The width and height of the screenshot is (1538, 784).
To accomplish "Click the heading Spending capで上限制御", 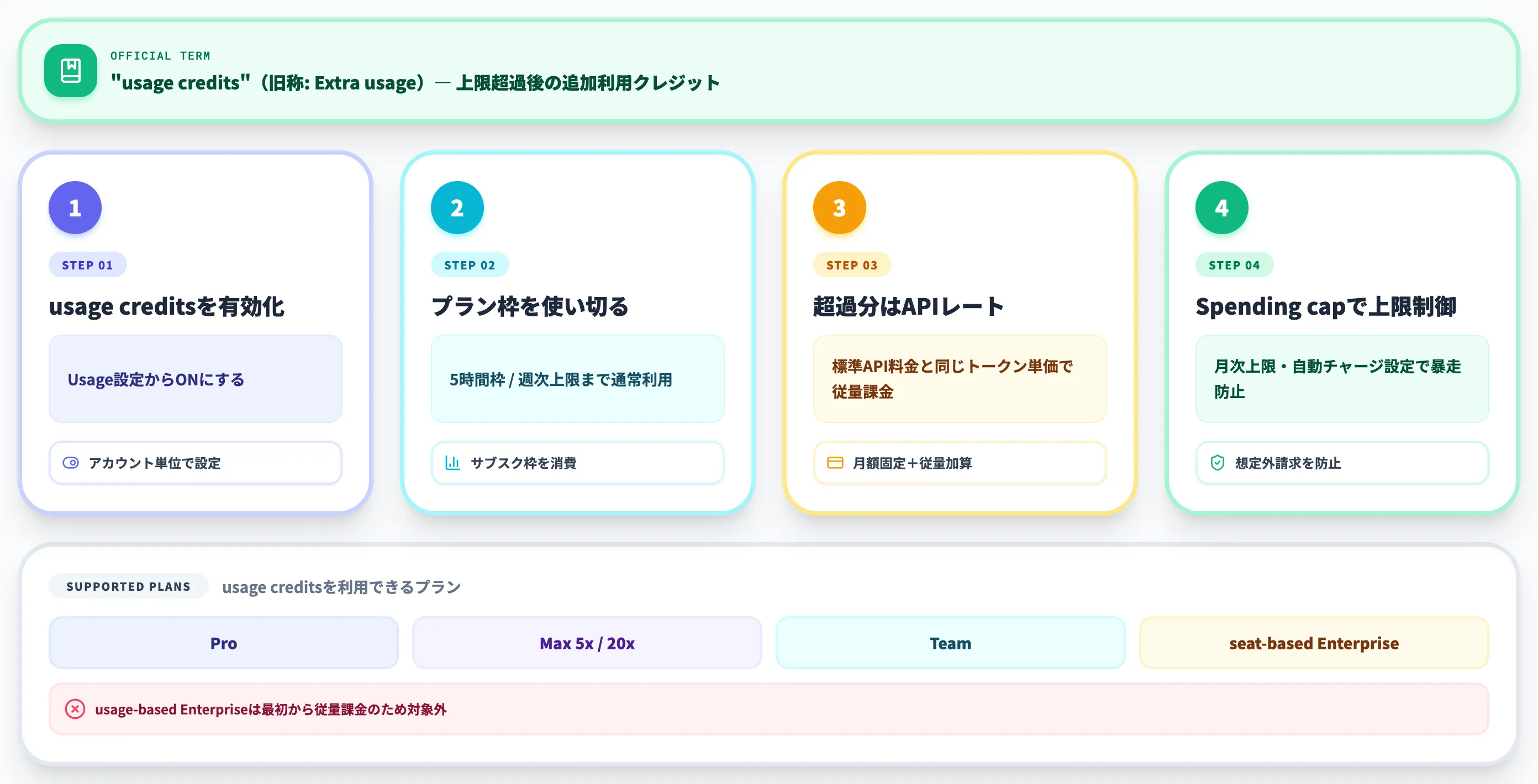I will [x=1325, y=306].
